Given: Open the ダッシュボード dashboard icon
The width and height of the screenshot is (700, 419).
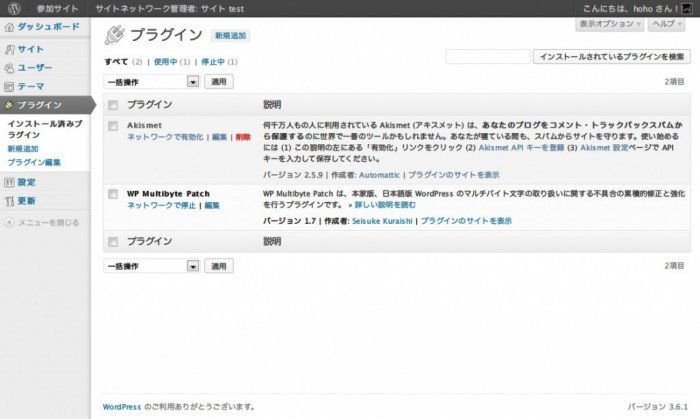Looking at the screenshot, I should click(9, 29).
